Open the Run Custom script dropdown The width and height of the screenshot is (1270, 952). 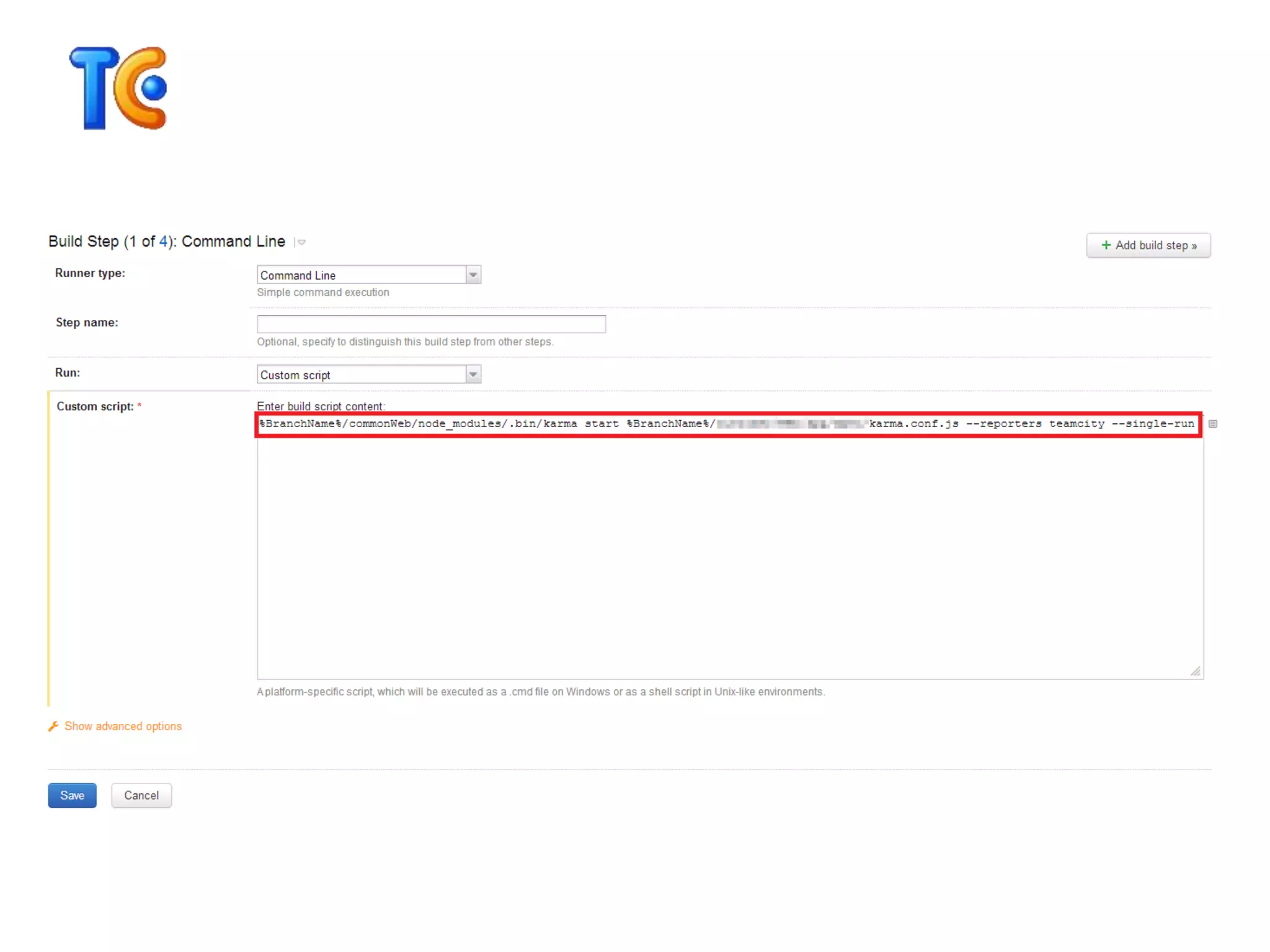click(361, 374)
